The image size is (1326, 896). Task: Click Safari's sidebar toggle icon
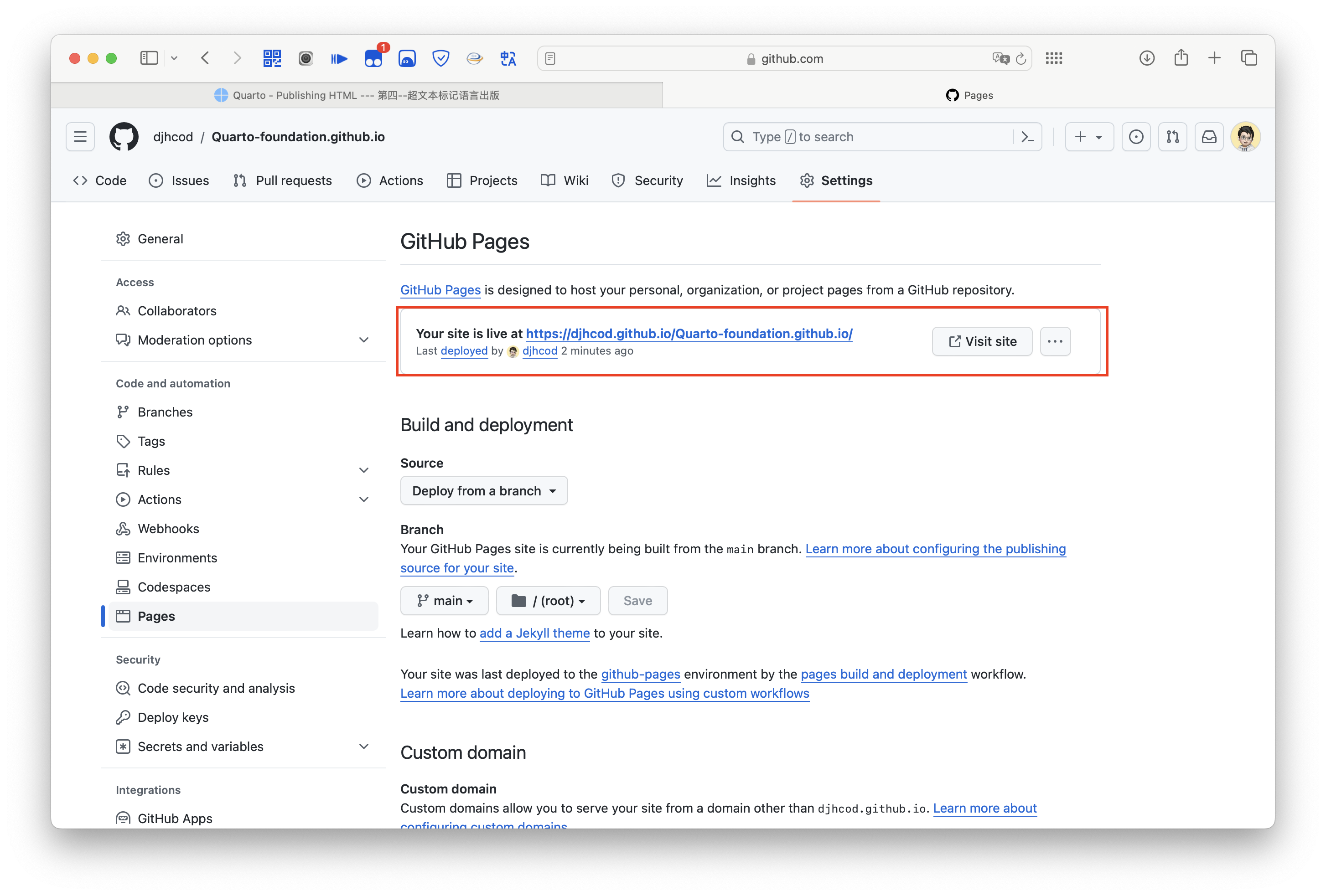point(149,58)
